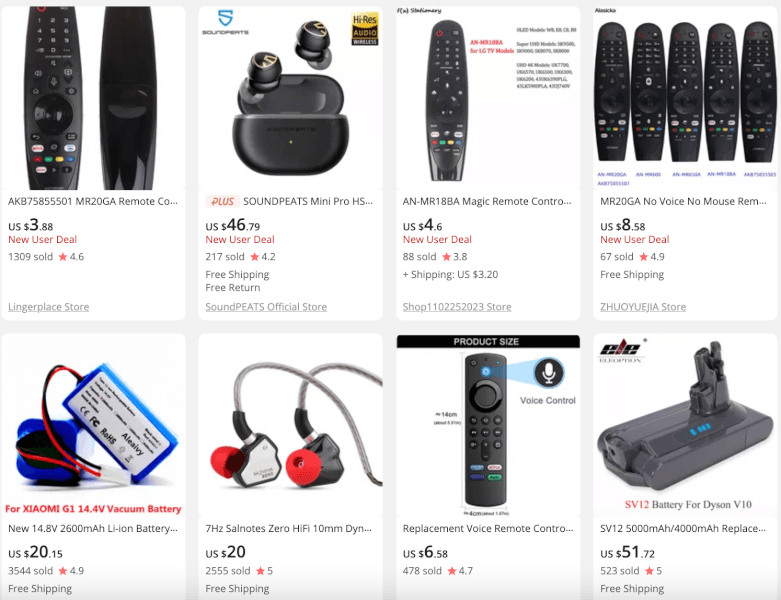781x600 pixels.
Task: Open the AKB75855501 MR20GA Remote title
Action: click(x=93, y=201)
